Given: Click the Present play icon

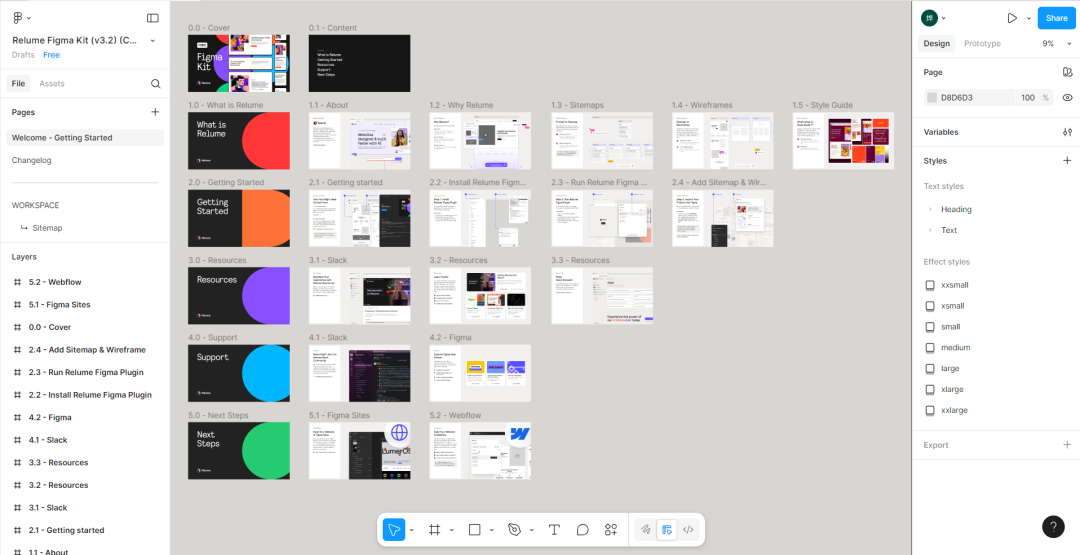Looking at the screenshot, I should click(1012, 18).
